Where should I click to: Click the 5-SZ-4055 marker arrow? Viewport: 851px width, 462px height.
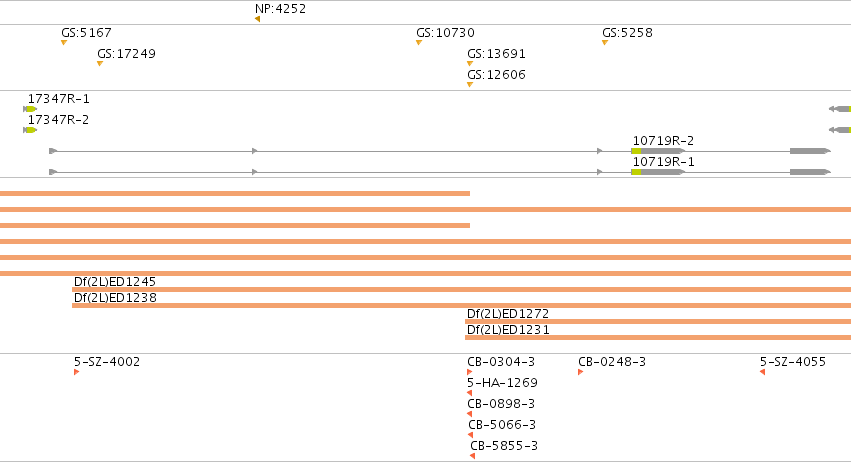[x=763, y=372]
